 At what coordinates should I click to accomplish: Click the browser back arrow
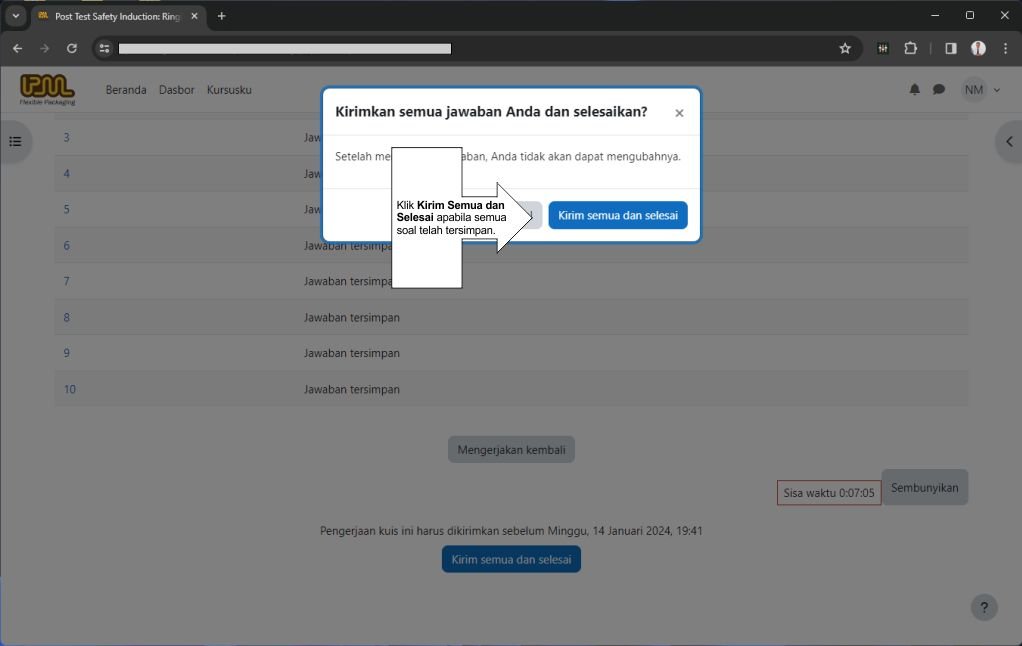pyautogui.click(x=17, y=48)
